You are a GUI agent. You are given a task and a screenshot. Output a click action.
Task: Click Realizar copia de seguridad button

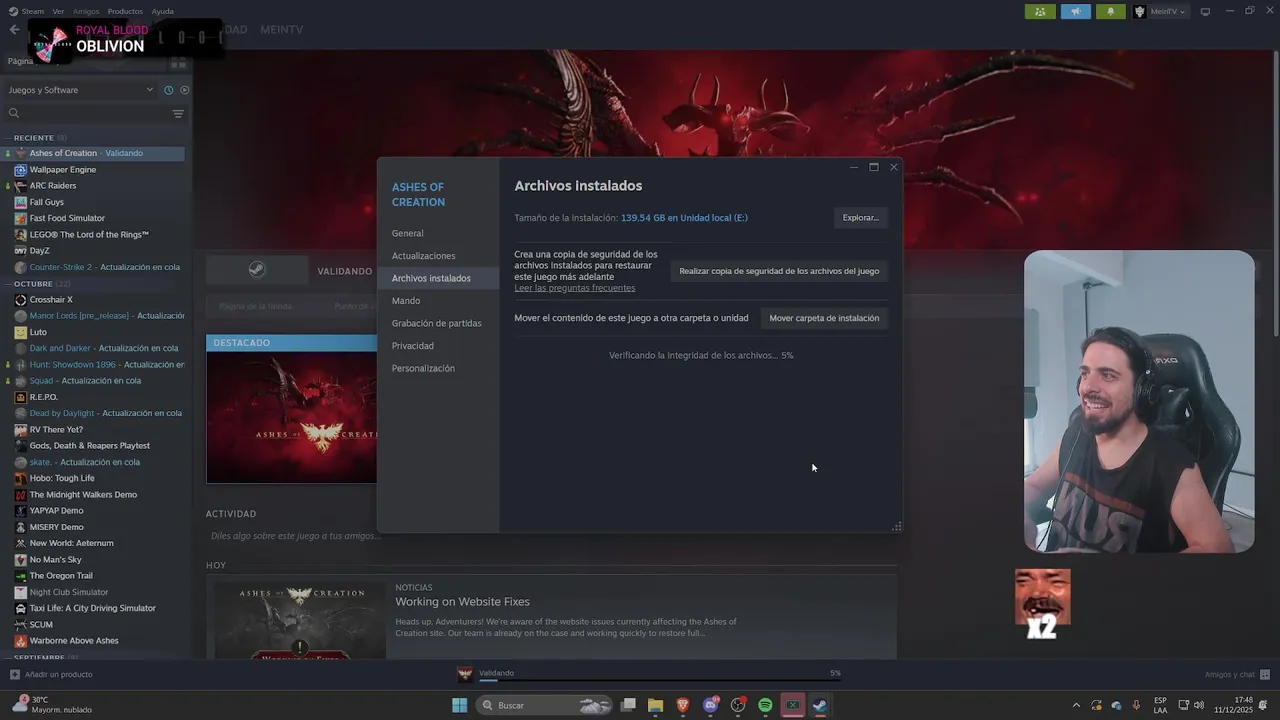pyautogui.click(x=779, y=271)
